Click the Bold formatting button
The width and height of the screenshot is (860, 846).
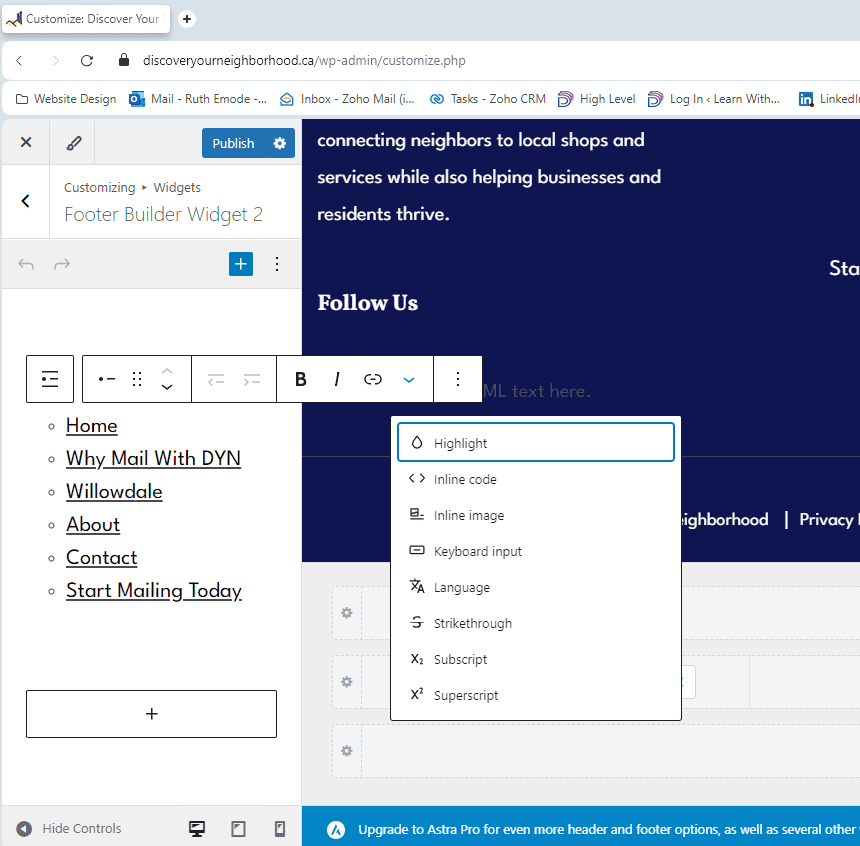click(x=300, y=379)
